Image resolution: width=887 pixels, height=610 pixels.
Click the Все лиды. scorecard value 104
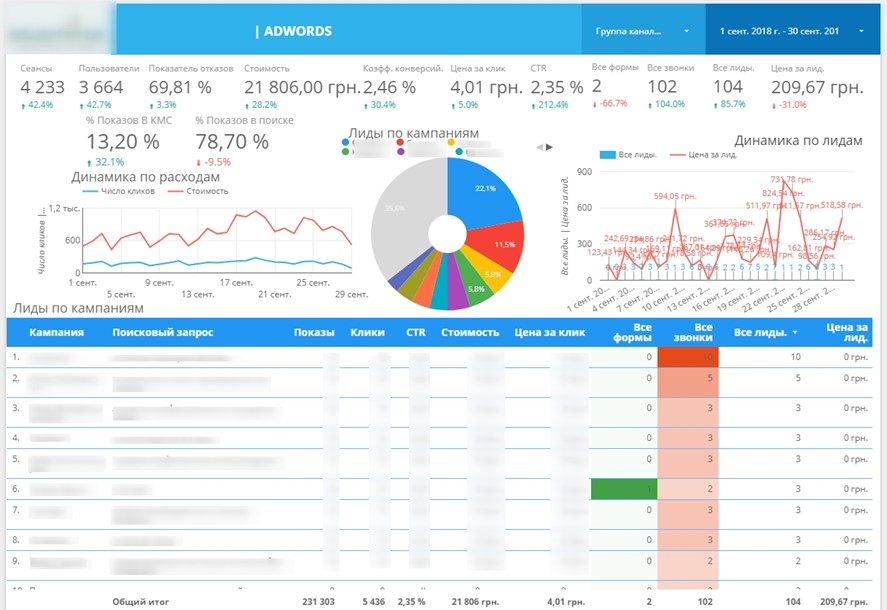coord(727,87)
